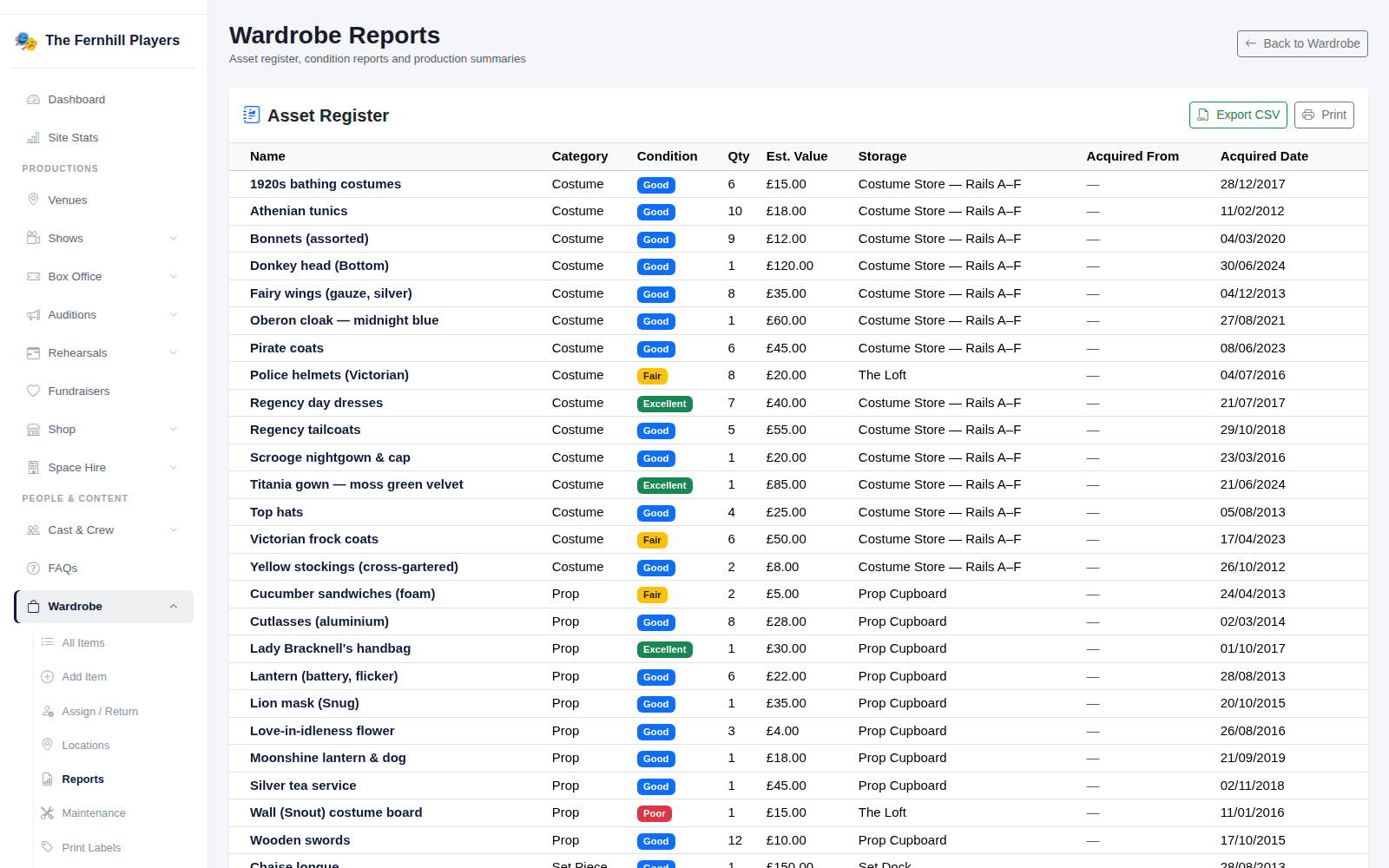
Task: Select Reports in Wardrobe submenu
Action: point(82,779)
